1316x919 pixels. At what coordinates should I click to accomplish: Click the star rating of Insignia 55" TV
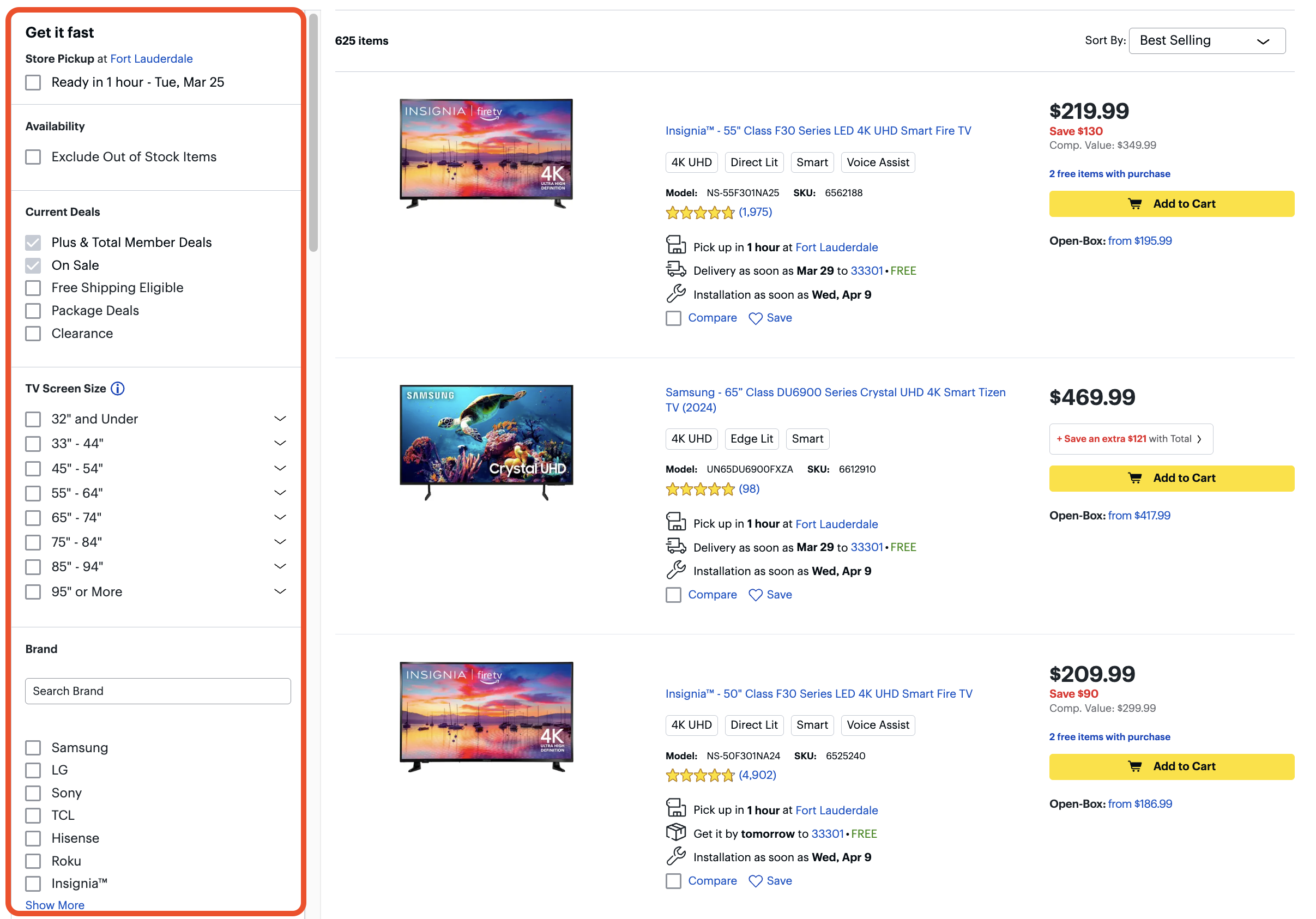[700, 213]
